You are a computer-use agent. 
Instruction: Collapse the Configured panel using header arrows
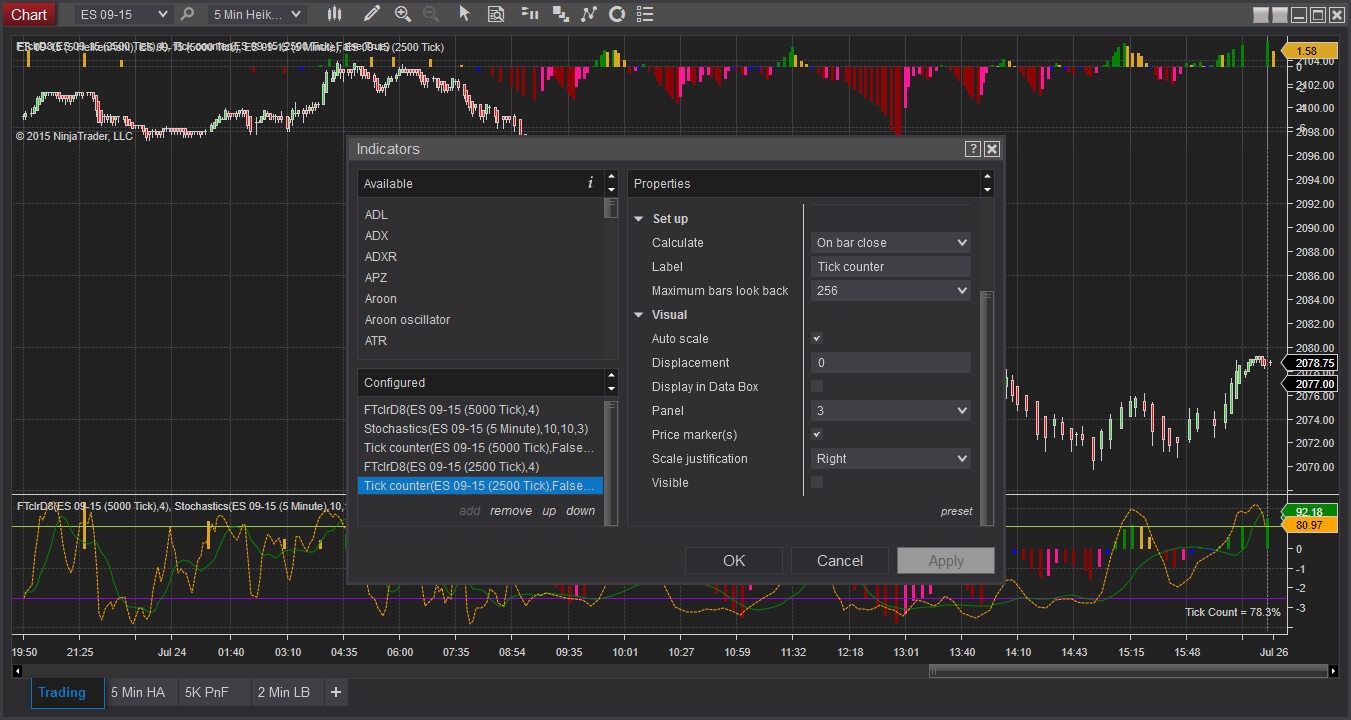click(611, 382)
